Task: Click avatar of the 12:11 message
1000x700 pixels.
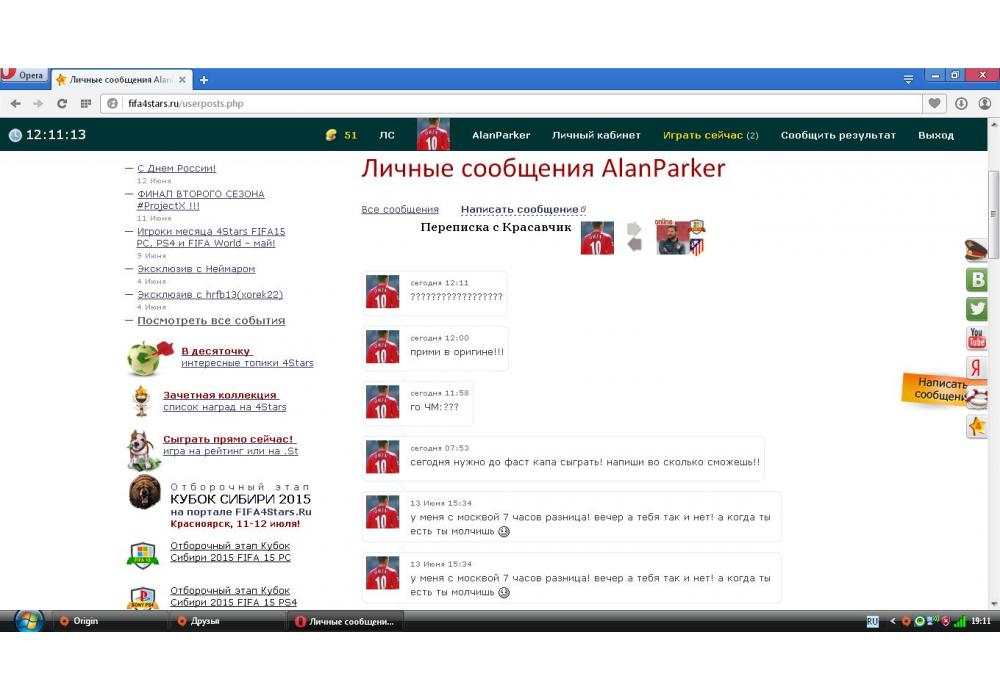Action: [383, 291]
